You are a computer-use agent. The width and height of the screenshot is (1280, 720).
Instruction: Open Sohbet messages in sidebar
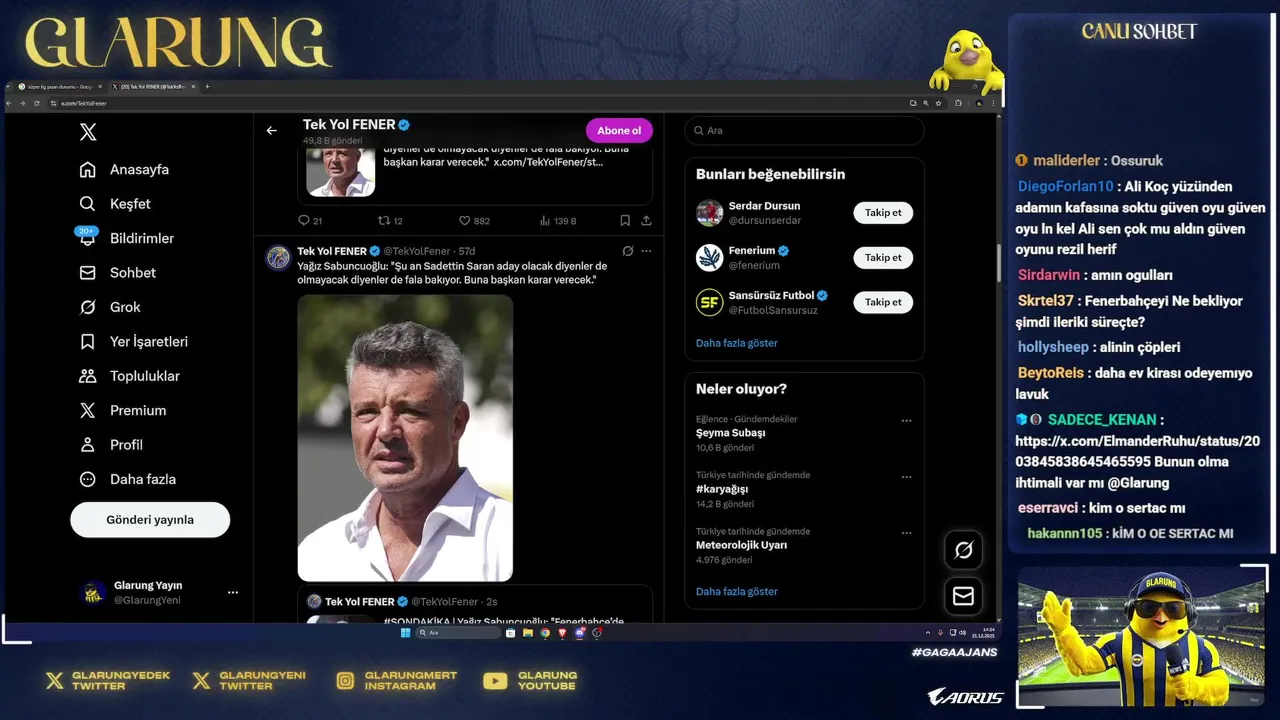tap(118, 273)
